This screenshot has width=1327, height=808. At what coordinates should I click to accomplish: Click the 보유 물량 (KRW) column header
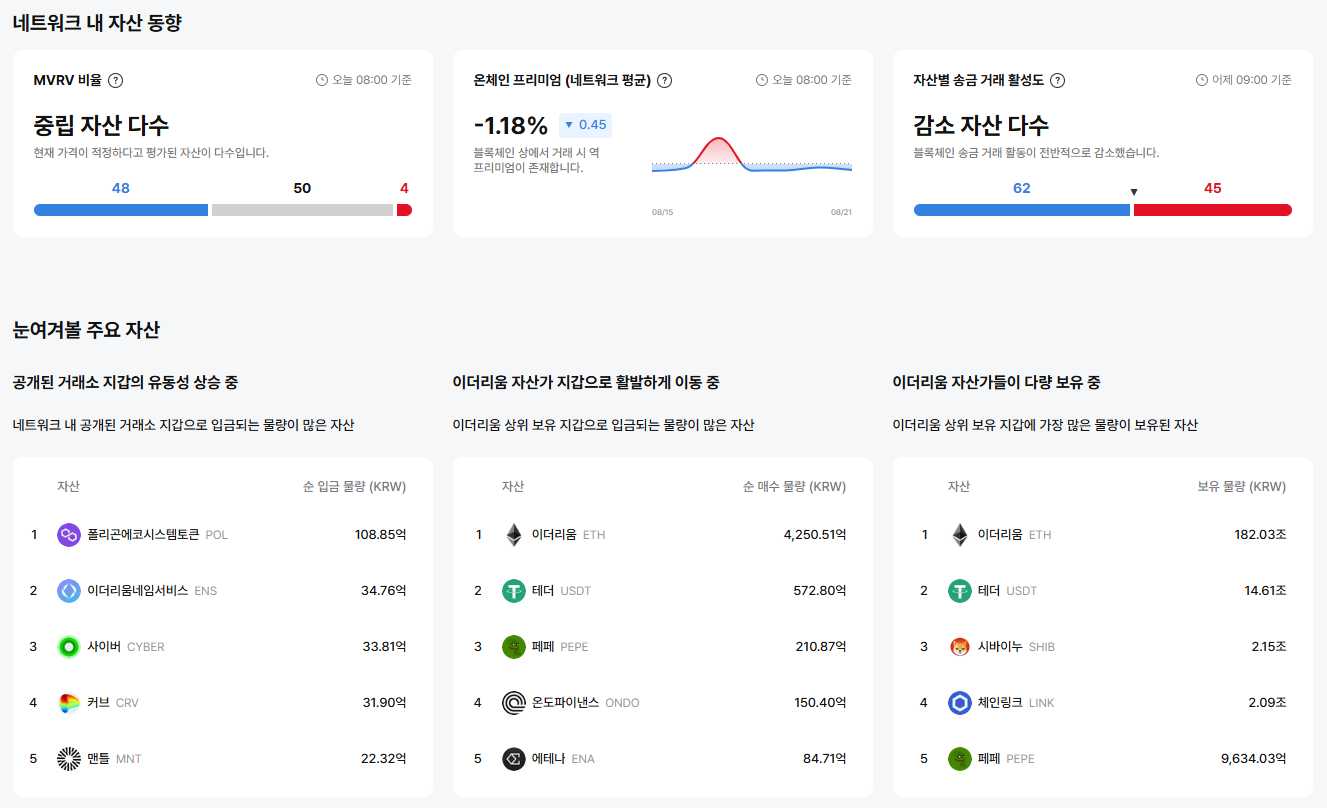click(1241, 487)
